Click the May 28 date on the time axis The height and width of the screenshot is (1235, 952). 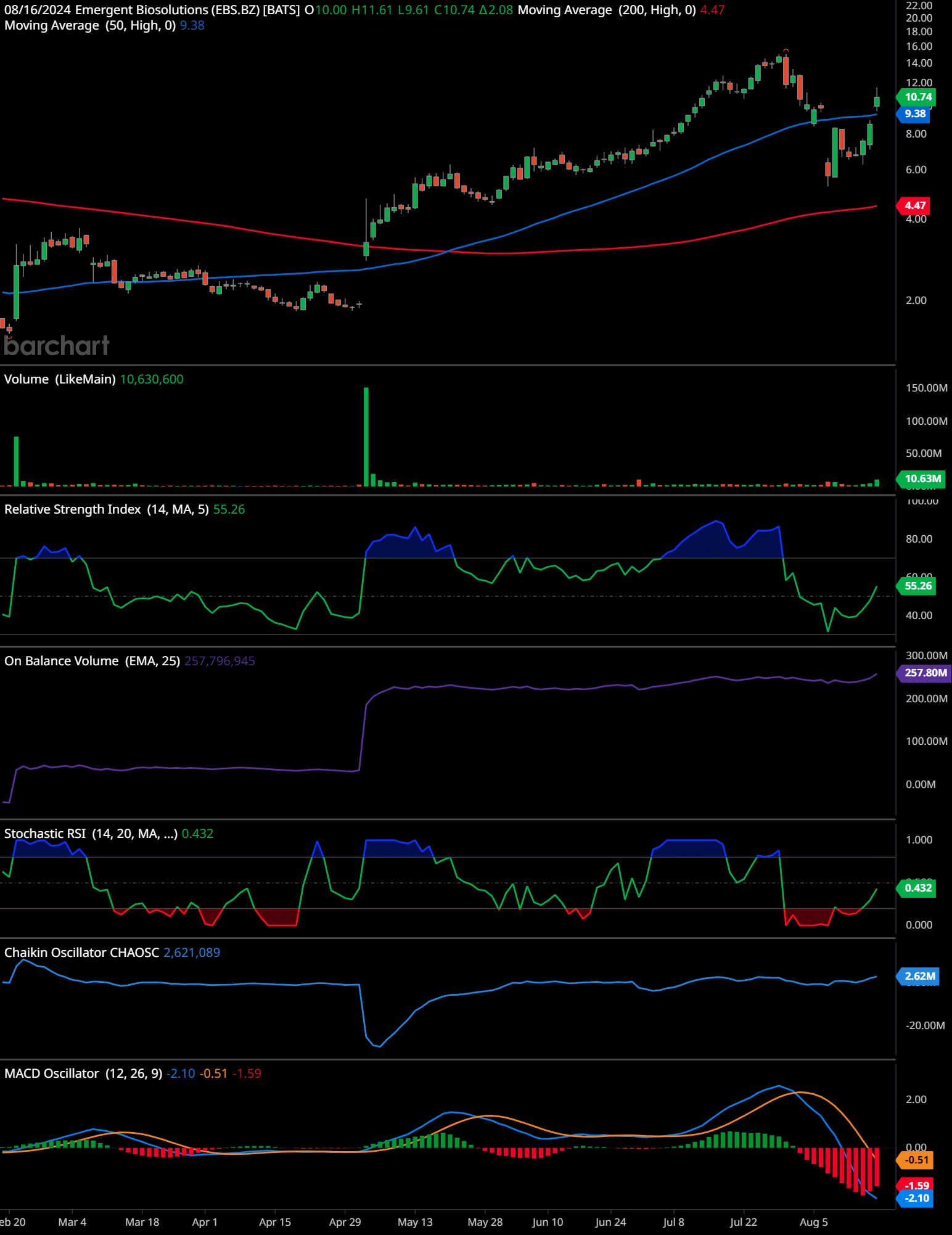tap(485, 1222)
